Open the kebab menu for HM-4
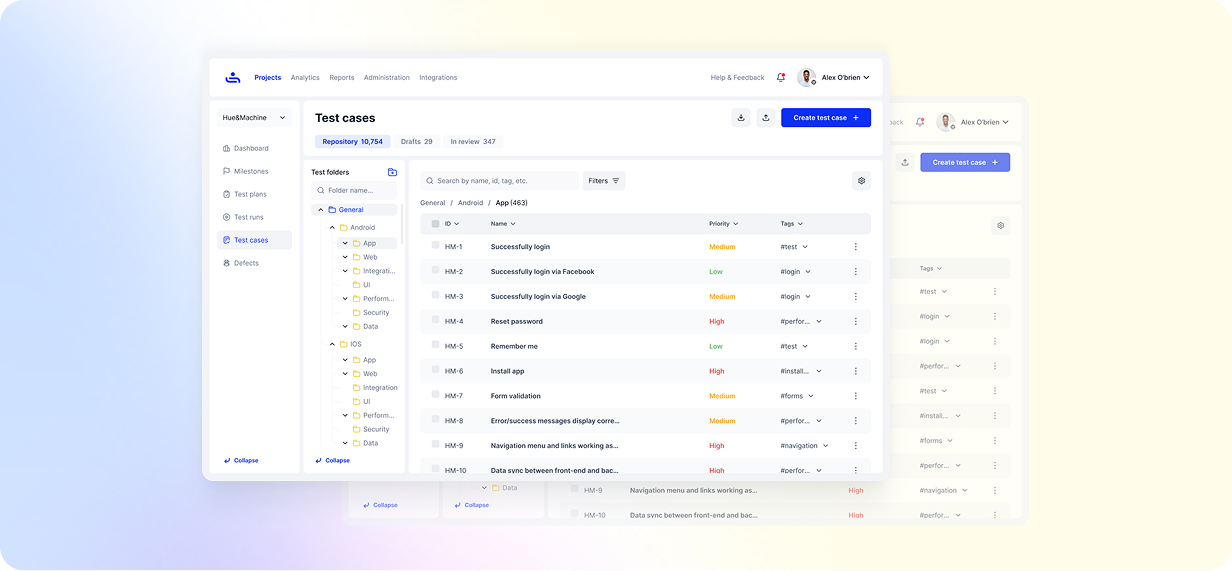1232x571 pixels. (x=855, y=322)
